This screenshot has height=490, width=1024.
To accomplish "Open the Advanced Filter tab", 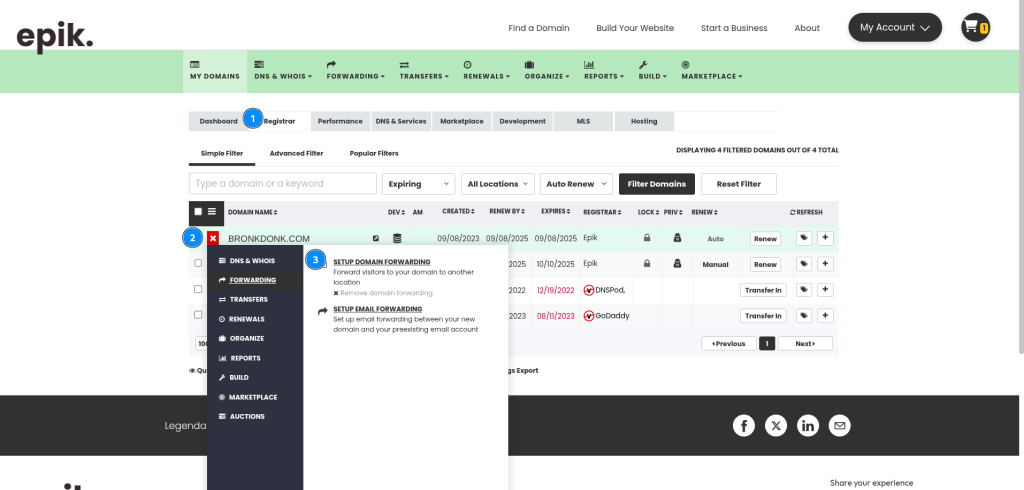I will tap(296, 154).
